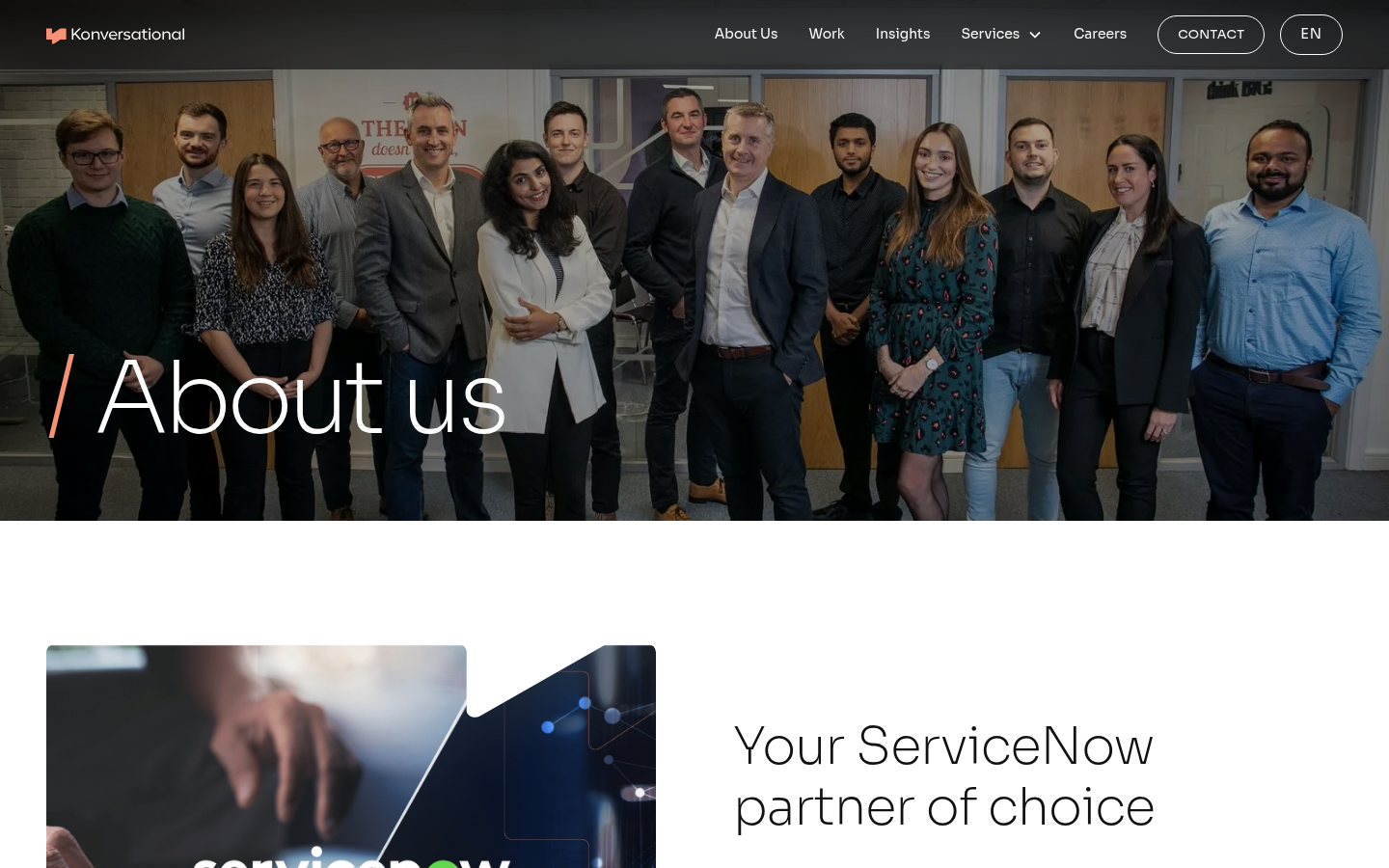Open the Insights section
Viewport: 1389px width, 868px height.
click(903, 34)
